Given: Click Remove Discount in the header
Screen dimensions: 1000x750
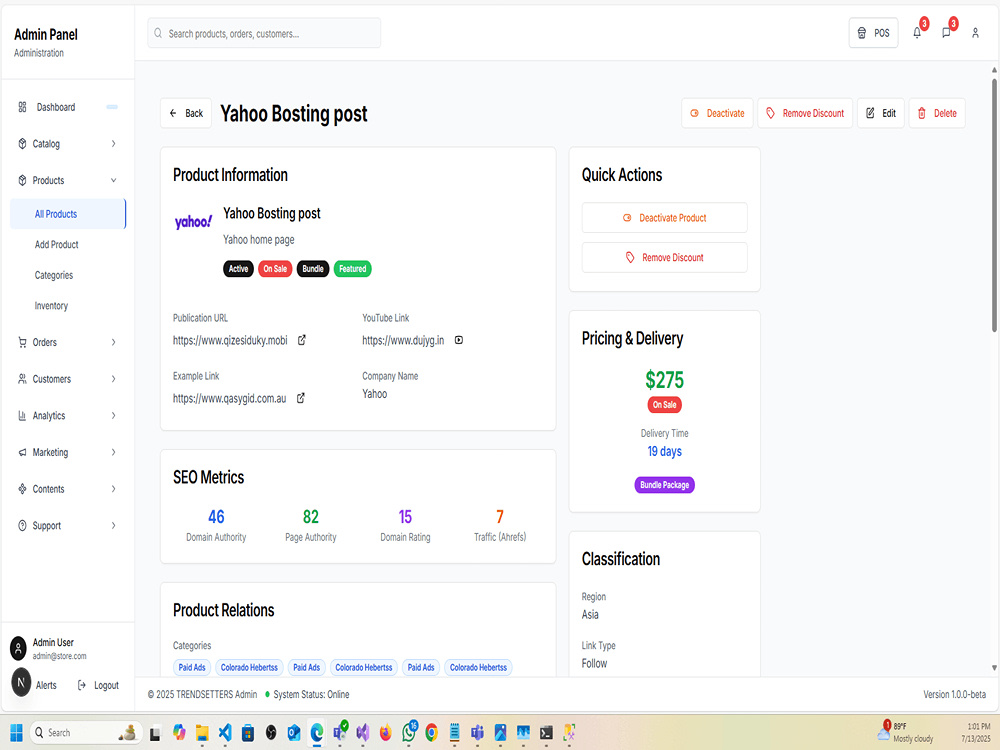Looking at the screenshot, I should 805,114.
